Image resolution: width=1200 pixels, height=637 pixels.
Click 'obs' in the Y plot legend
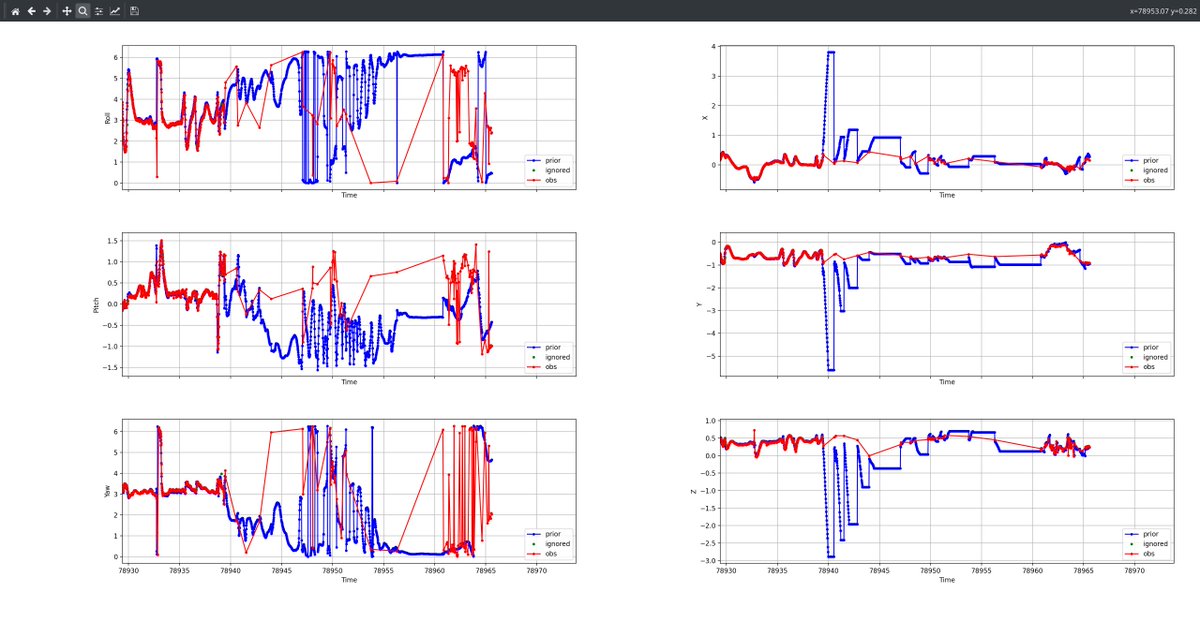click(x=1148, y=367)
